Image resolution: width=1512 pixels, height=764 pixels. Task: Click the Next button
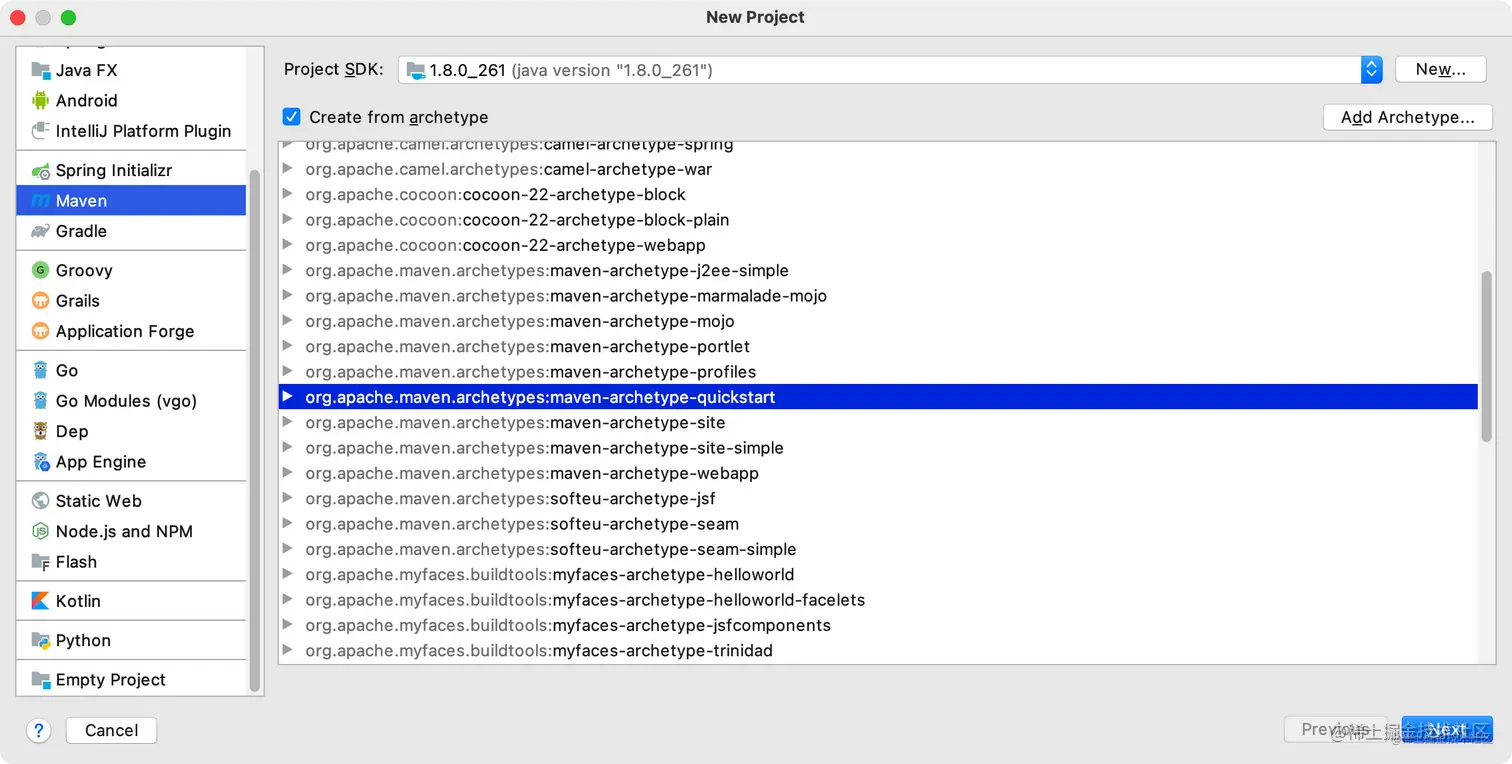[1447, 730]
